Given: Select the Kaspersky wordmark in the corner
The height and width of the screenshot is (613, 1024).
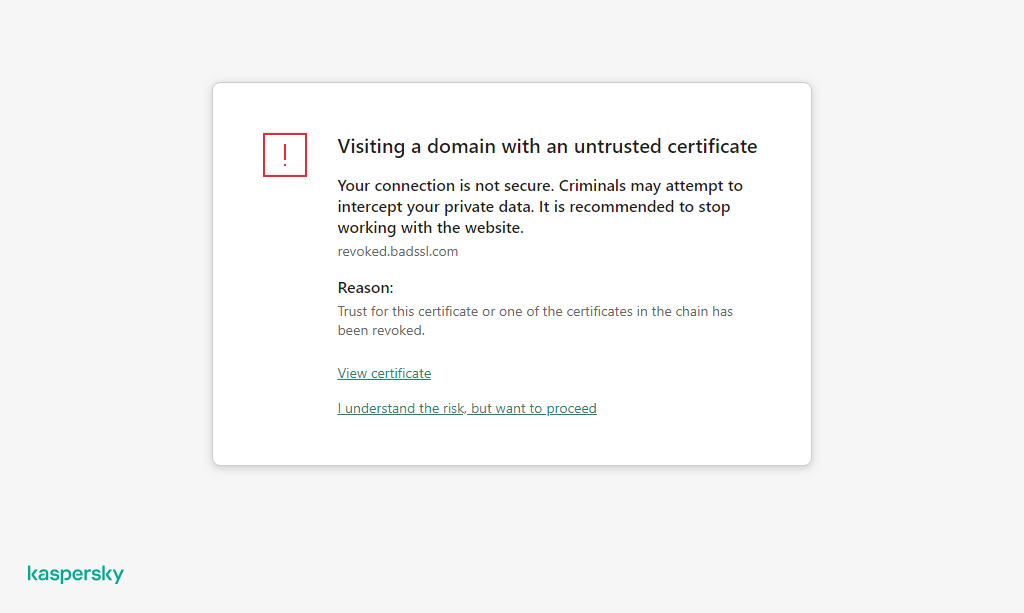Looking at the screenshot, I should tap(75, 573).
